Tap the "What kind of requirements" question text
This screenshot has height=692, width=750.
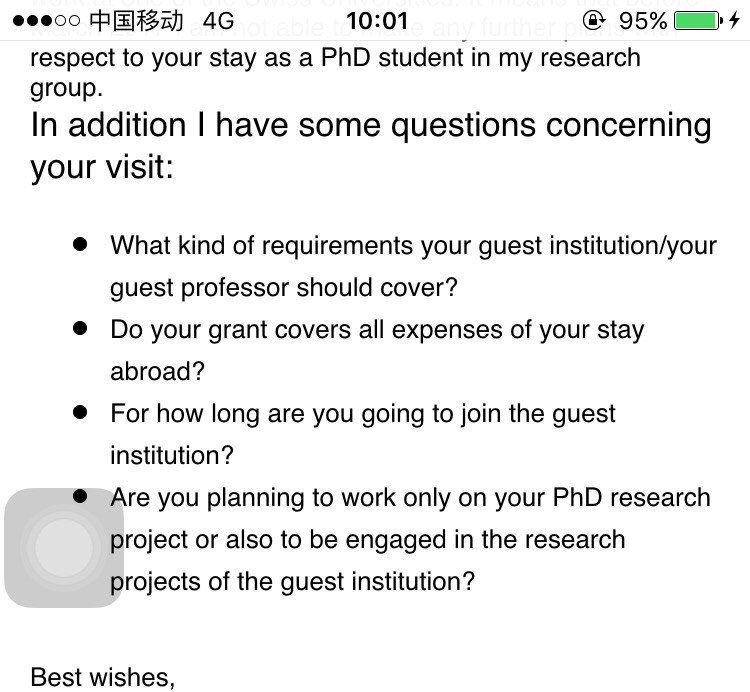[x=413, y=246]
